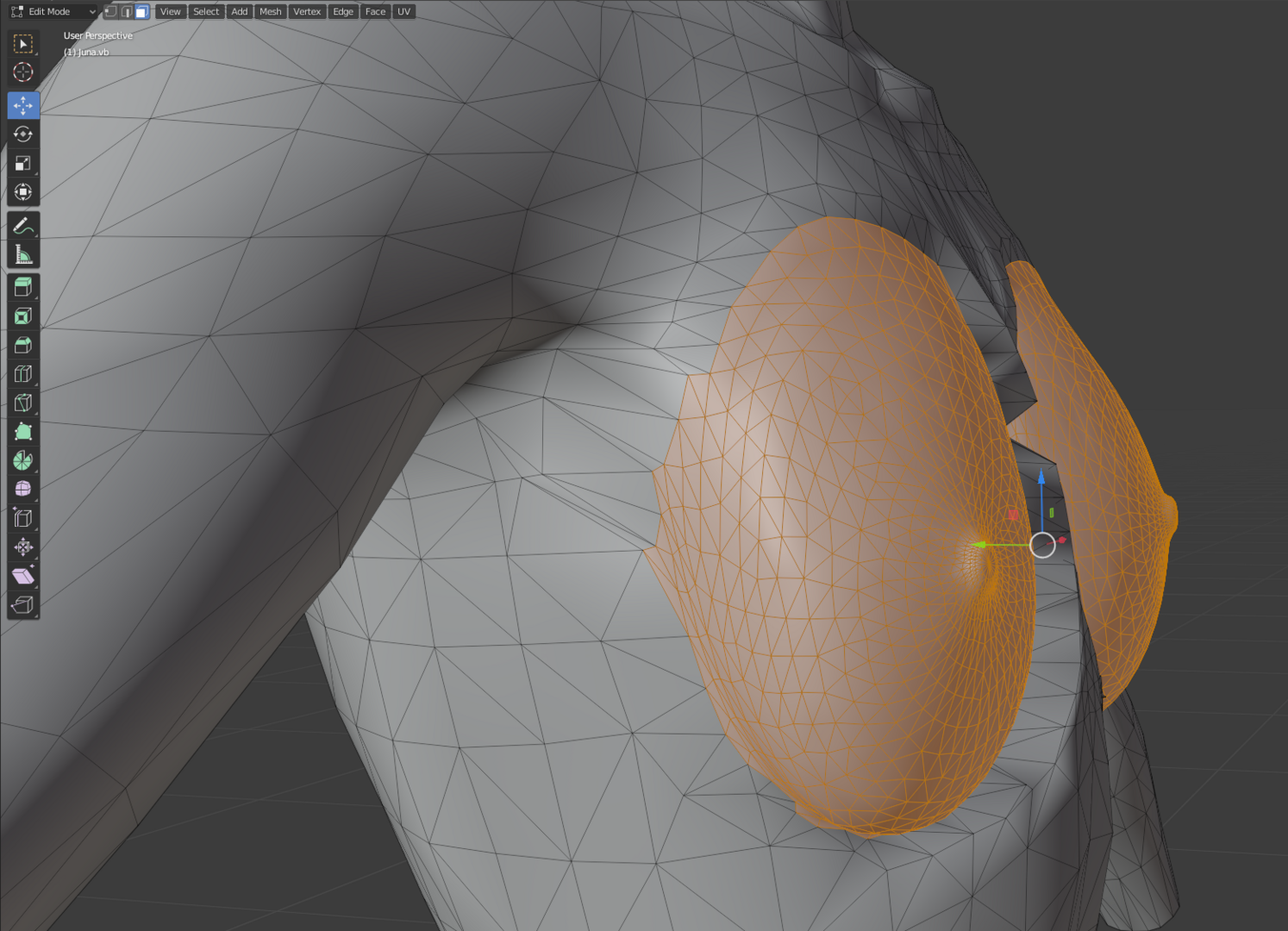The height and width of the screenshot is (931, 1288).
Task: Open the UV menu
Action: (x=403, y=11)
